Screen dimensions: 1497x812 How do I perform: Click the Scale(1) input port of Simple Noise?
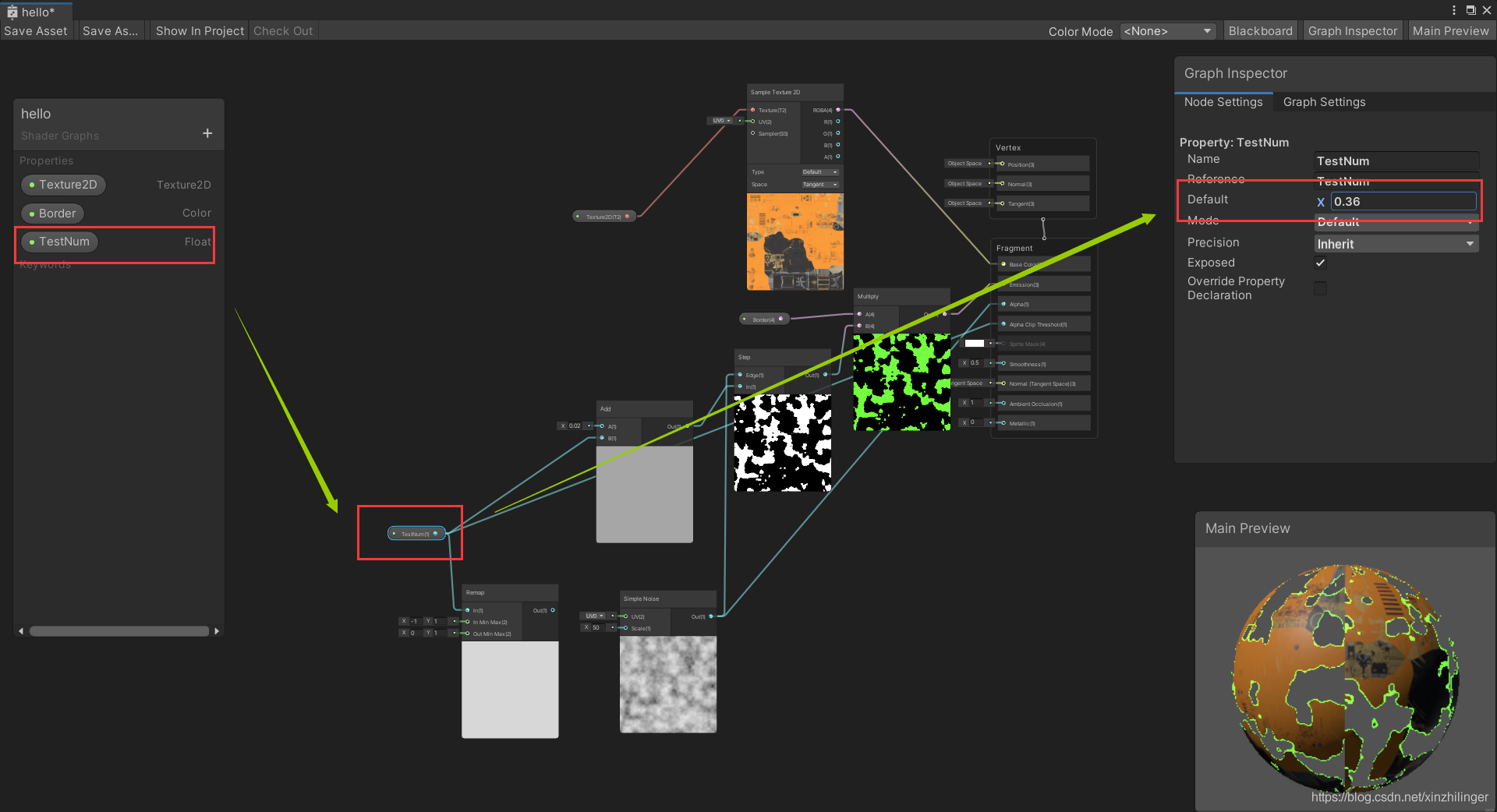tap(625, 628)
